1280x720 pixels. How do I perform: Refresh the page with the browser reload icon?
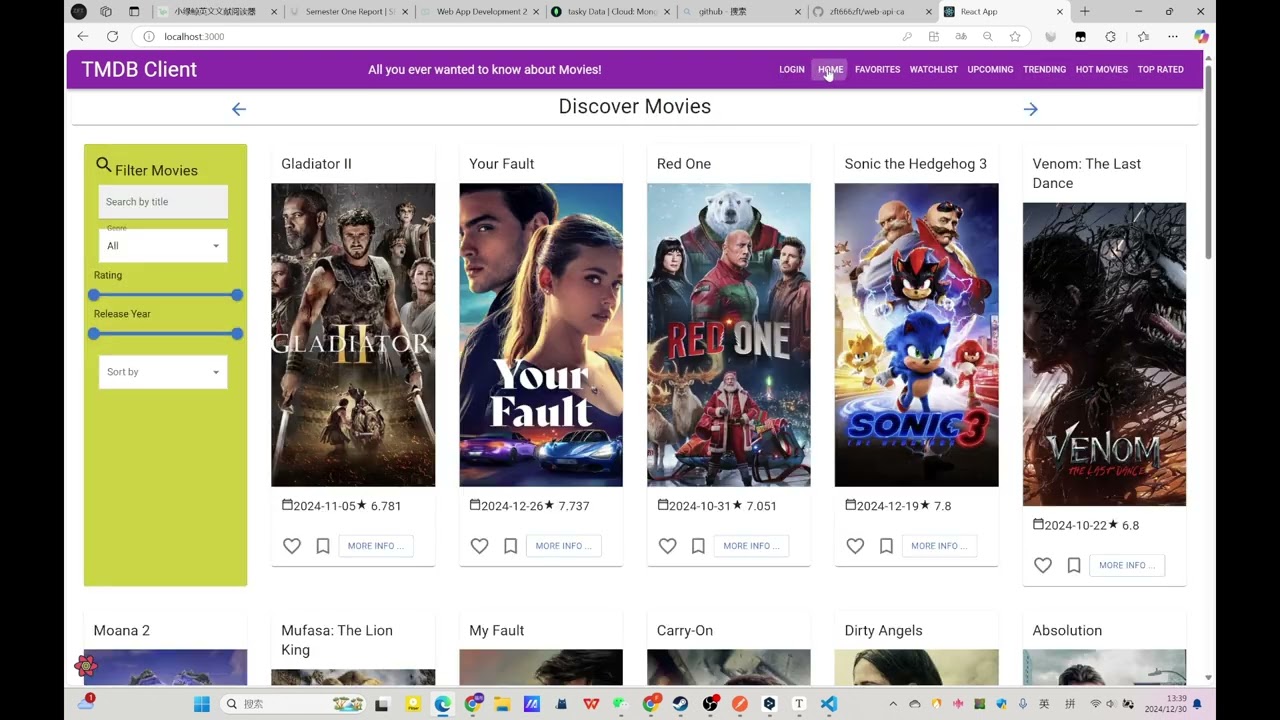click(x=113, y=36)
